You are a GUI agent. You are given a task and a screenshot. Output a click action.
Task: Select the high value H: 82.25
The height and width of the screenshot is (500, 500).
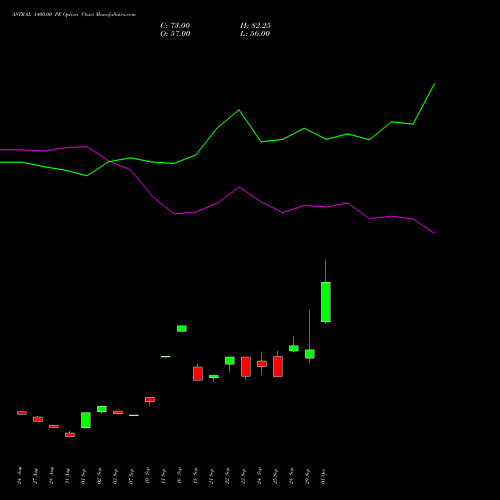(255, 26)
